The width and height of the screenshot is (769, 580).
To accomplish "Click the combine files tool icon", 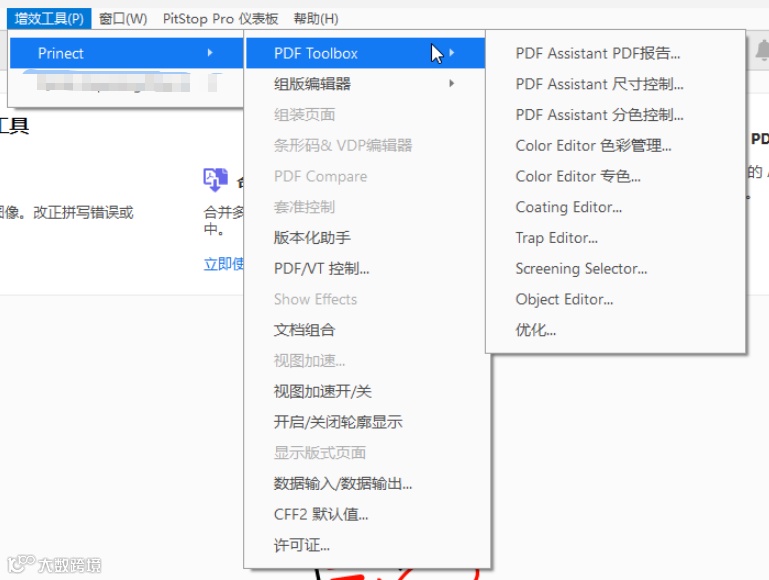I will pos(215,179).
